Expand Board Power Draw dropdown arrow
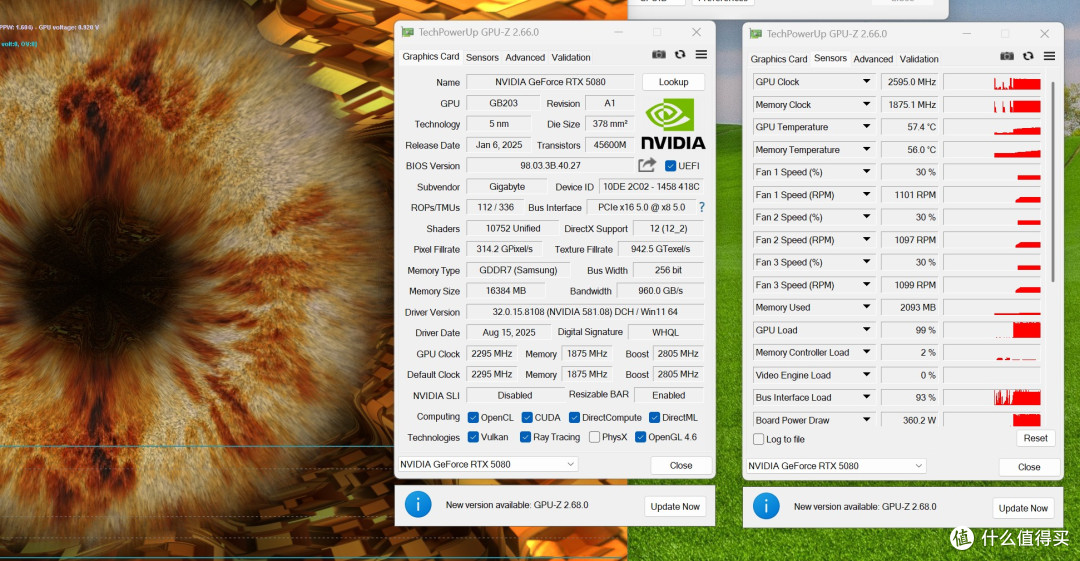 [x=866, y=420]
